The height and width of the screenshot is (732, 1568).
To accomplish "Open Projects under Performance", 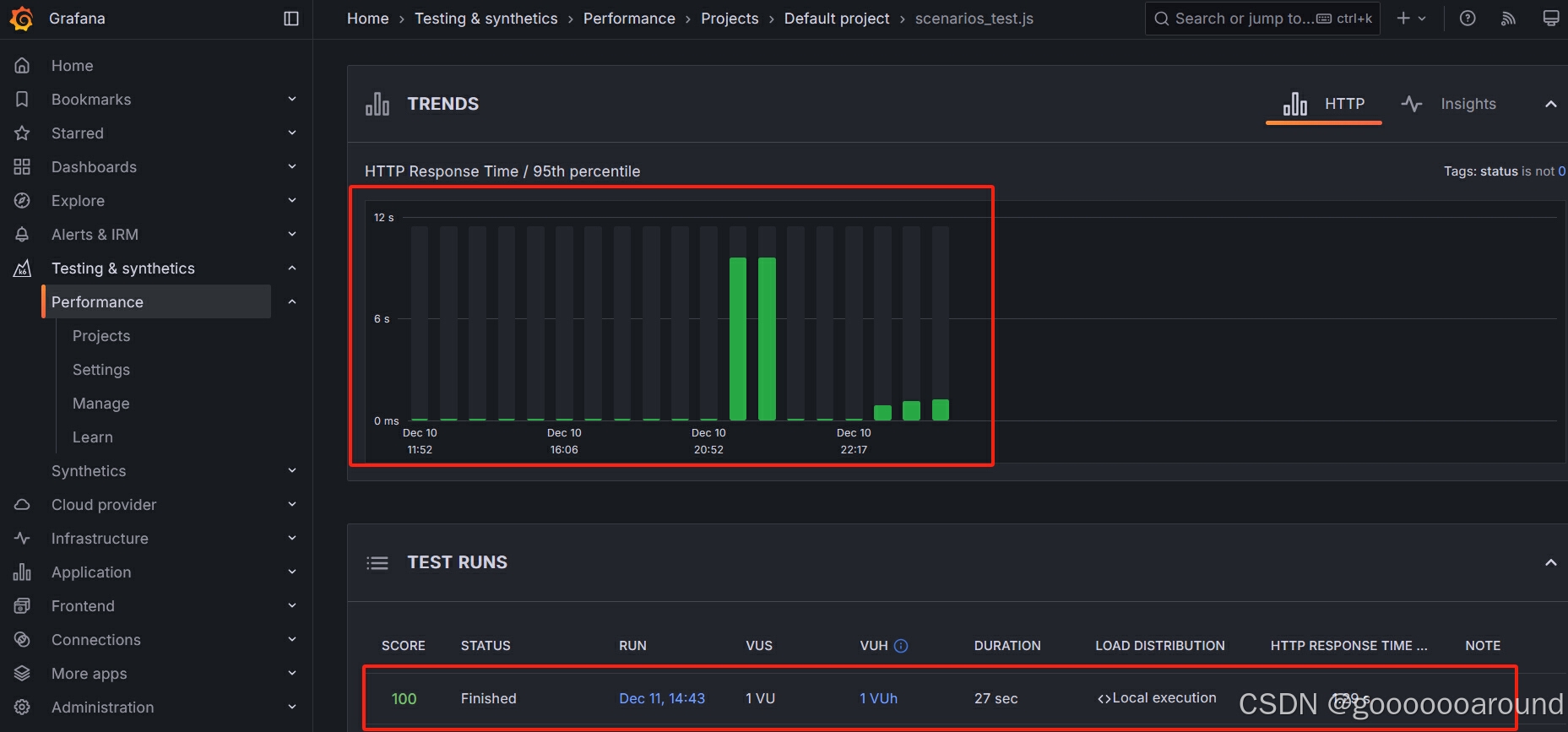I will (101, 335).
